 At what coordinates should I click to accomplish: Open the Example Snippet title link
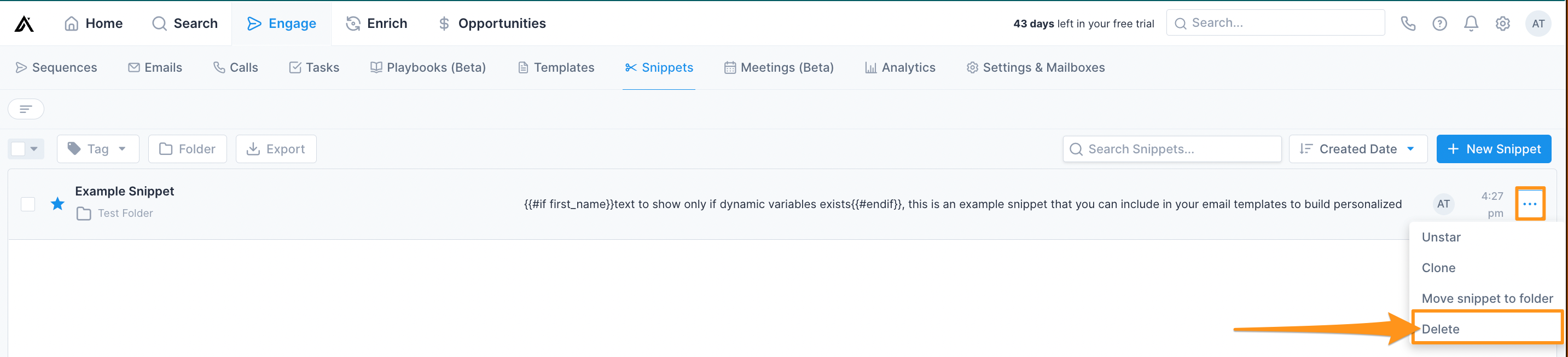point(125,191)
